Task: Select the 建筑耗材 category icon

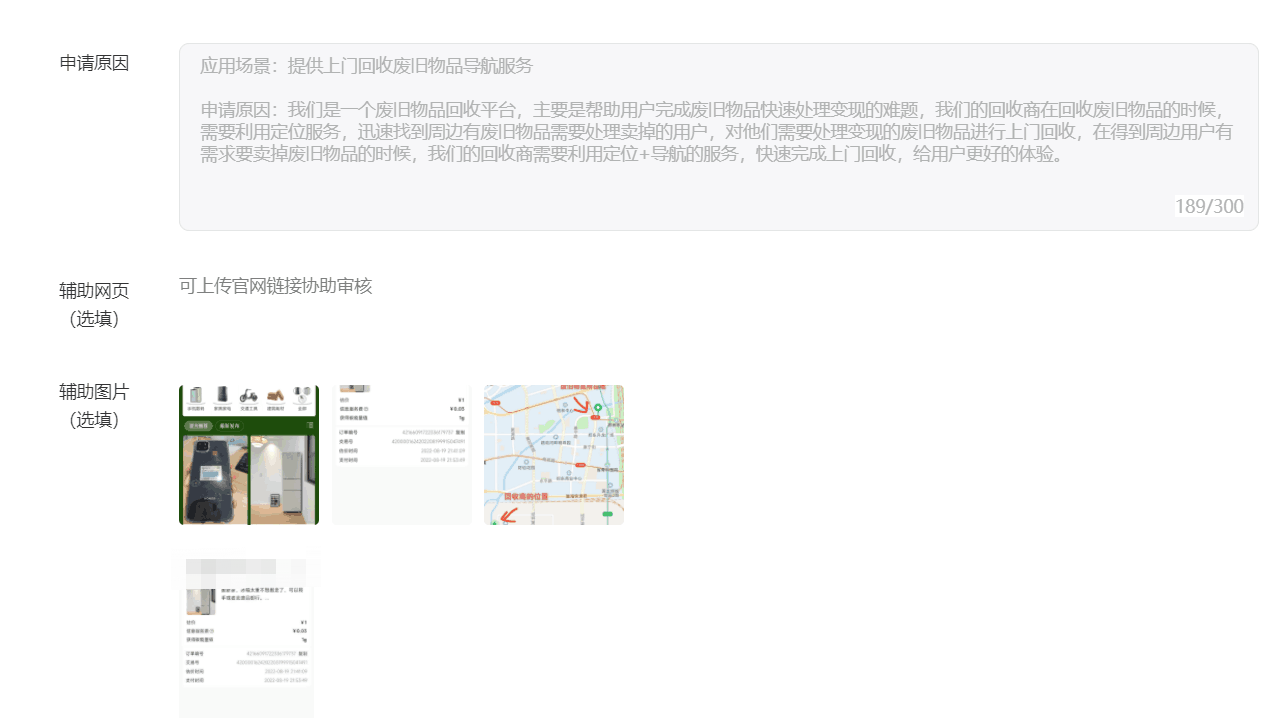Action: point(275,397)
